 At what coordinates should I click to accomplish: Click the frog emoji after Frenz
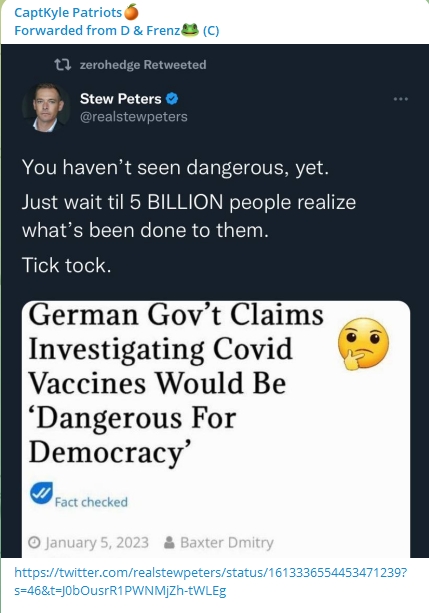tap(190, 30)
